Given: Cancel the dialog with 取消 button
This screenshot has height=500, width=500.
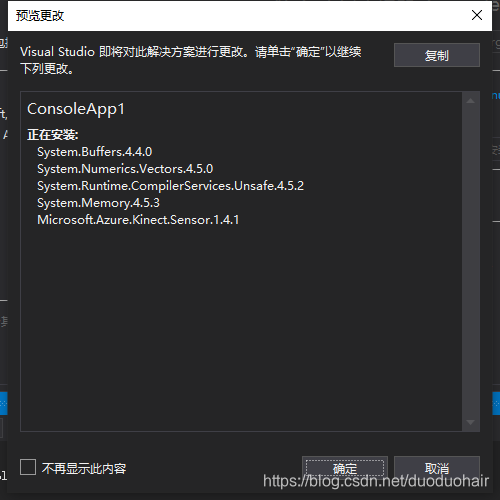Looking at the screenshot, I should [x=437, y=468].
